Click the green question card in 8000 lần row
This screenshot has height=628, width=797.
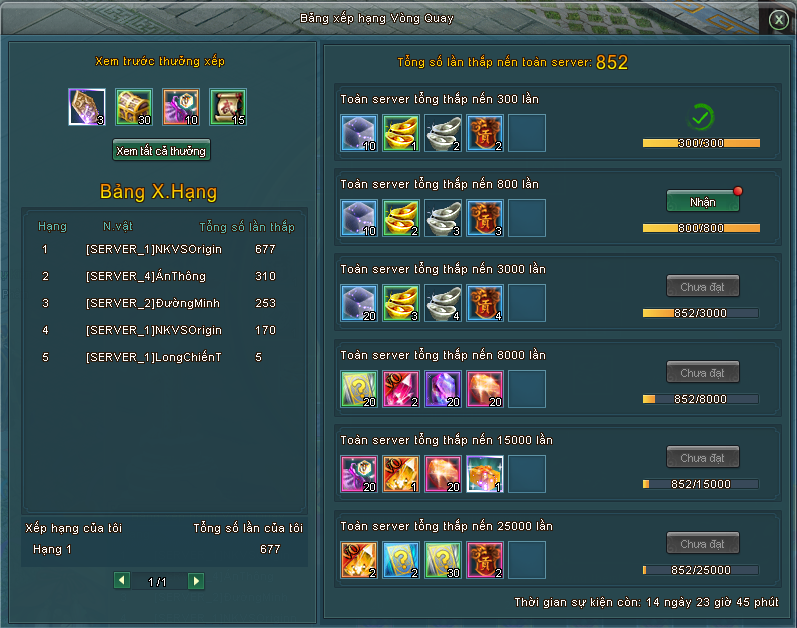359,389
